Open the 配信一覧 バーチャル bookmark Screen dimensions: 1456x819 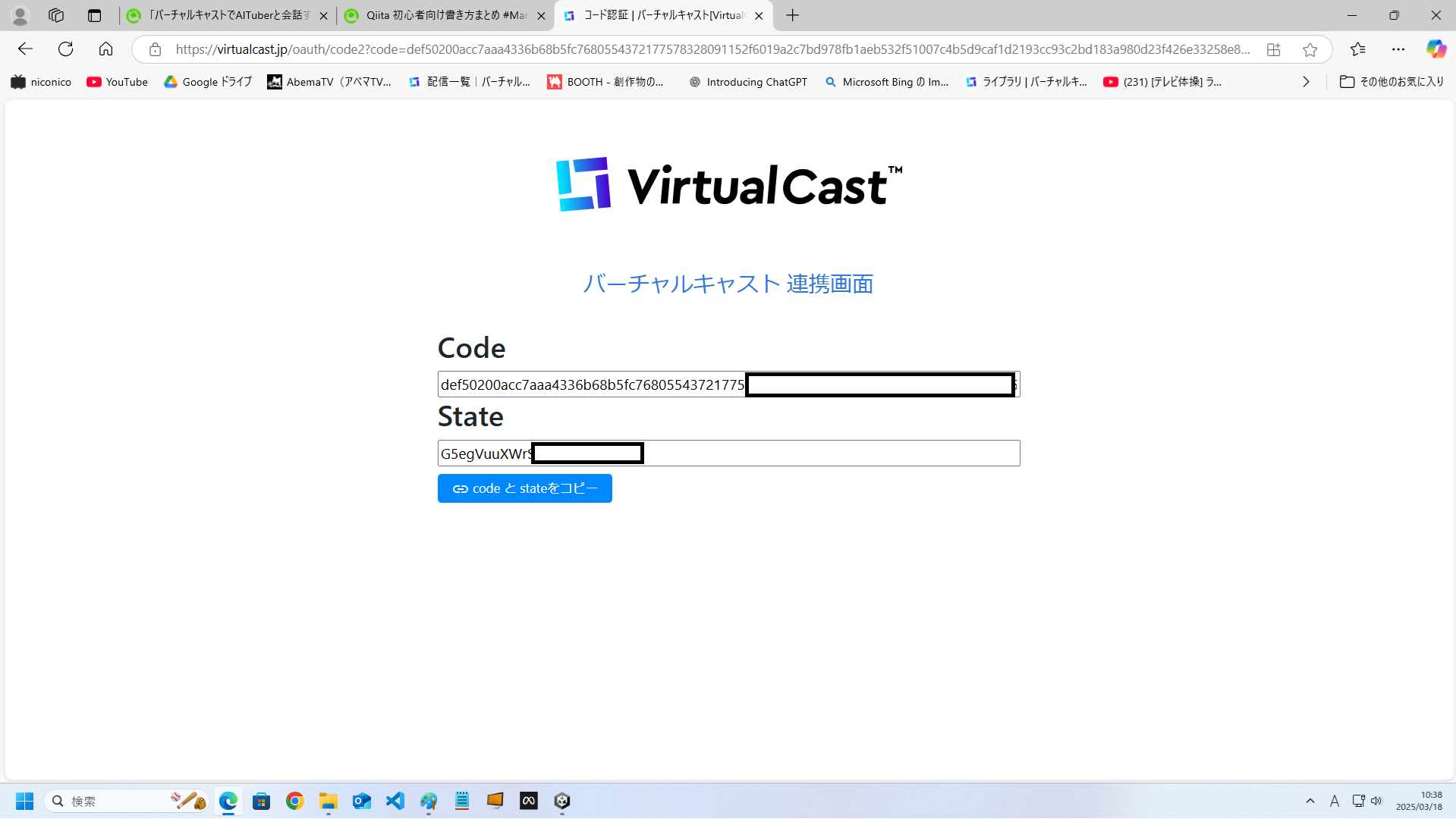click(470, 82)
